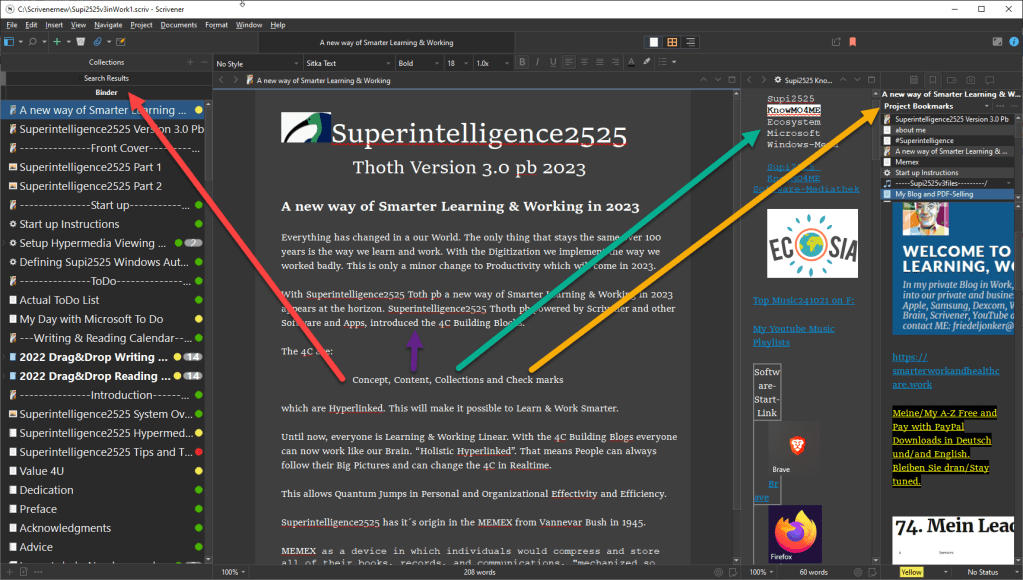Open the Search magnifier tool
Screen dimensions: 1023x580
pyautogui.click(x=32, y=42)
